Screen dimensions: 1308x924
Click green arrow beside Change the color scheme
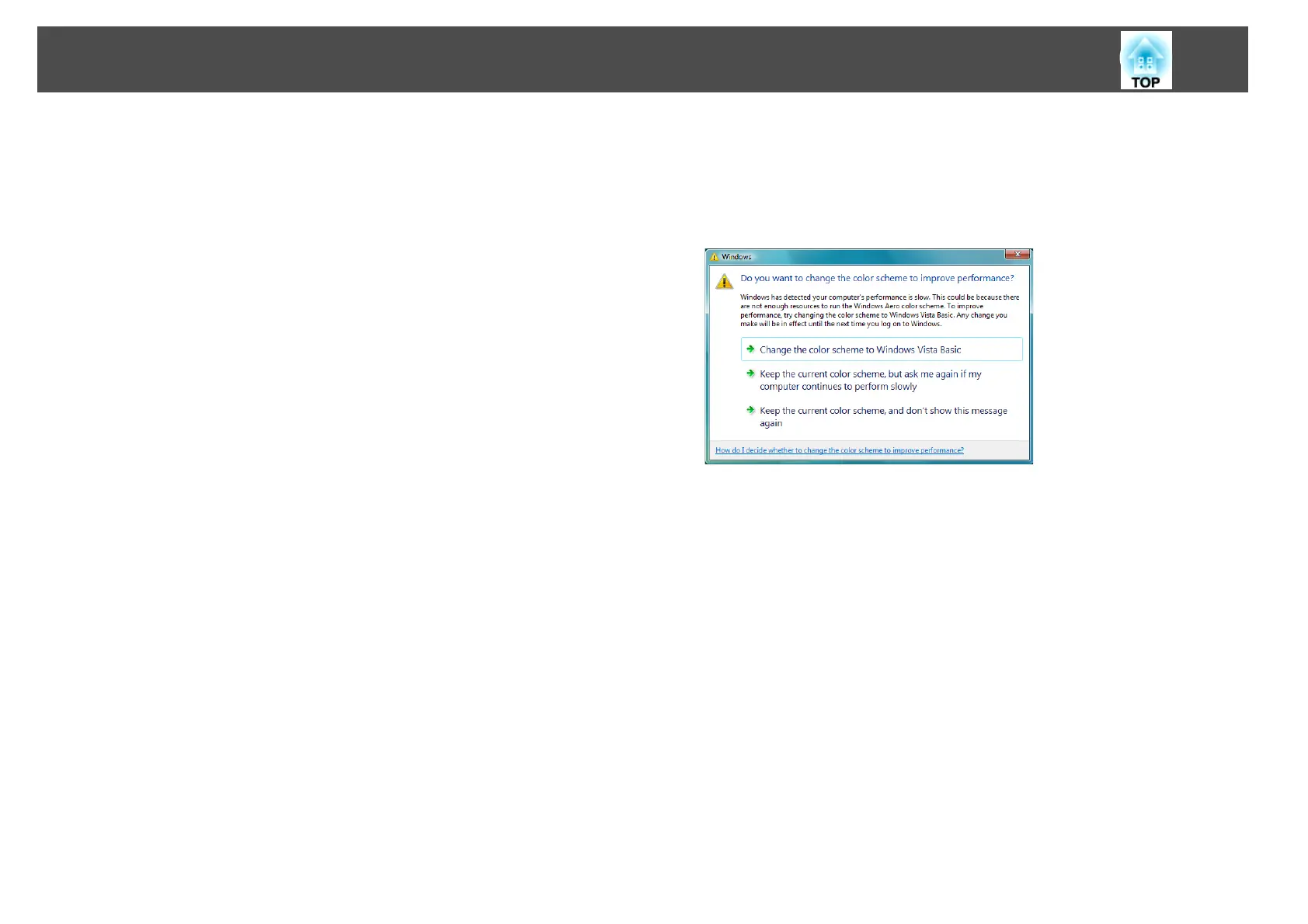pos(750,349)
